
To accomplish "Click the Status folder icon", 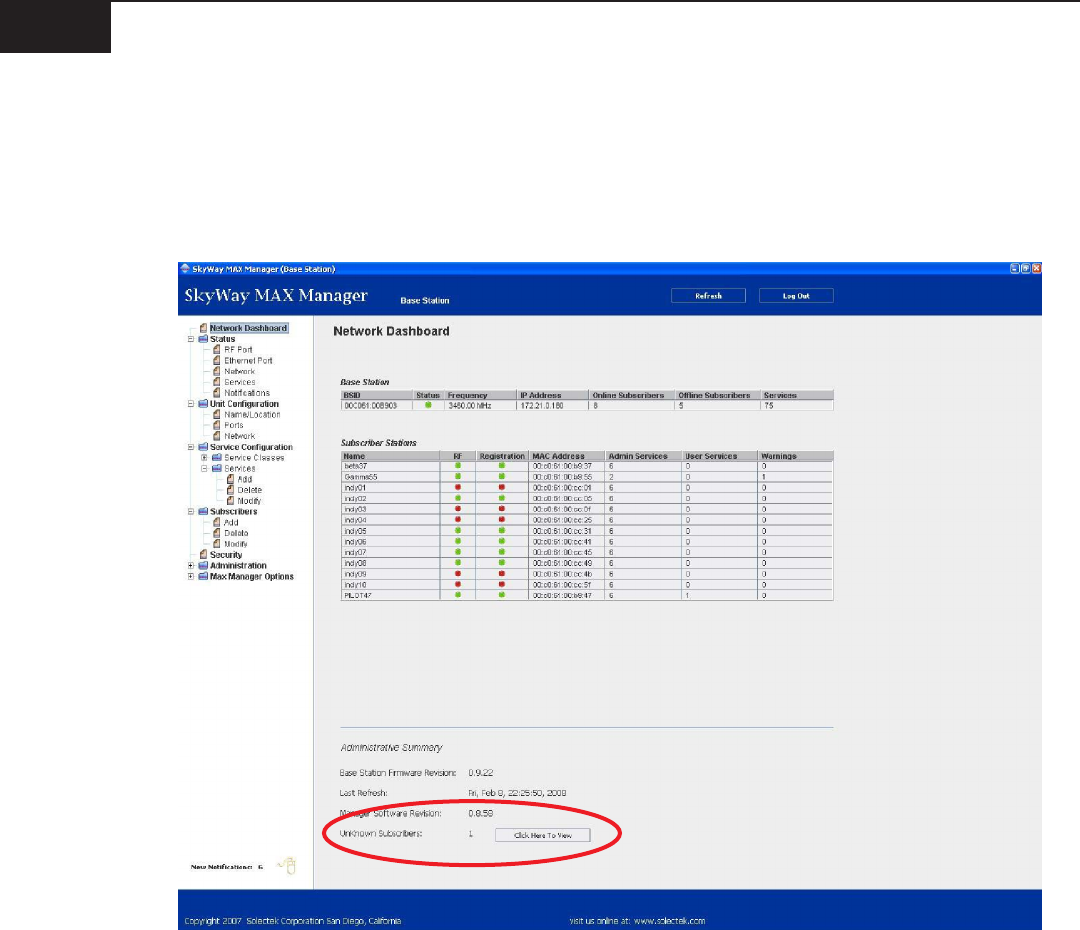I will coord(203,339).
